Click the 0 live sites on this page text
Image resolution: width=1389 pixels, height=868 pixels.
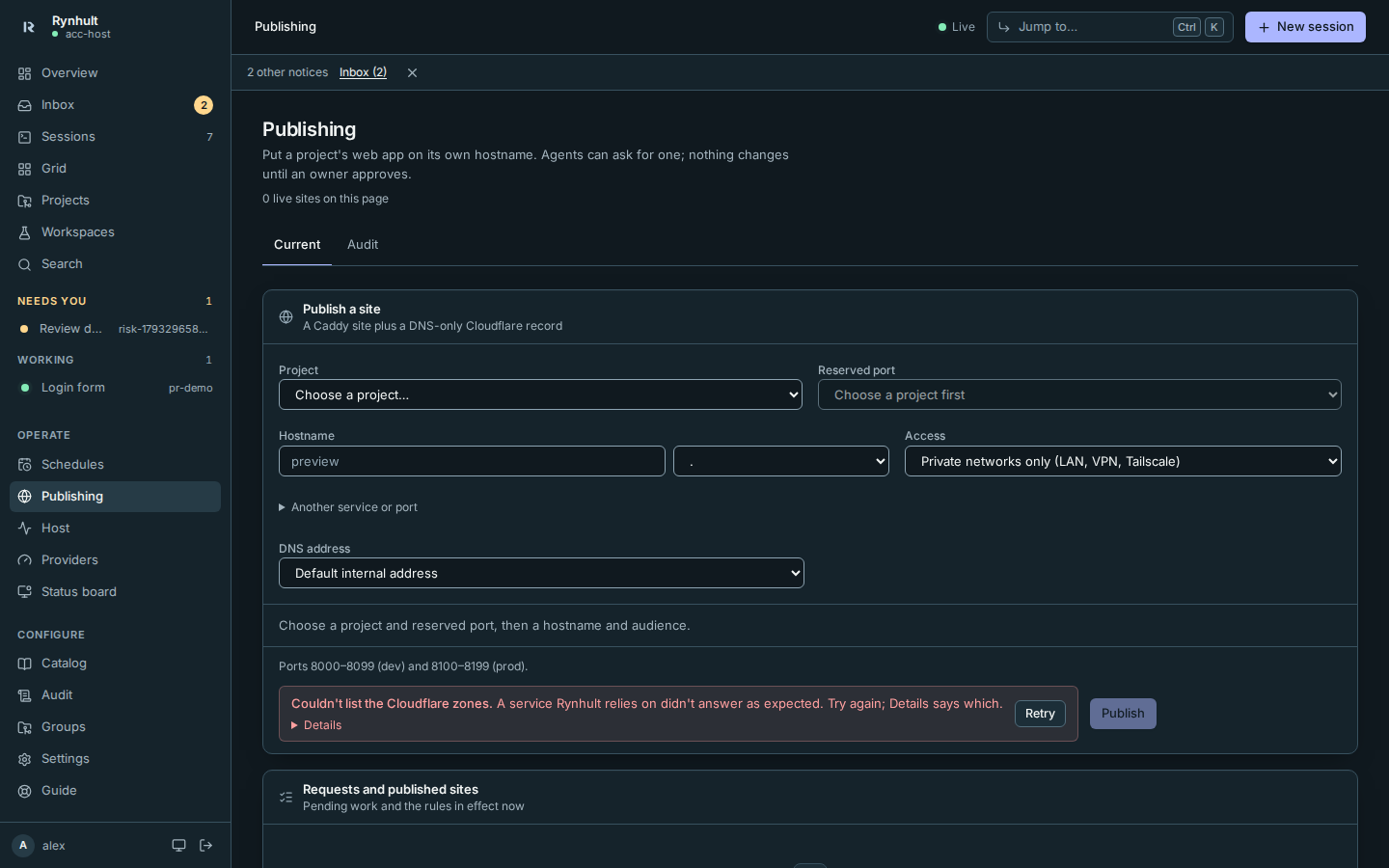pyautogui.click(x=325, y=199)
